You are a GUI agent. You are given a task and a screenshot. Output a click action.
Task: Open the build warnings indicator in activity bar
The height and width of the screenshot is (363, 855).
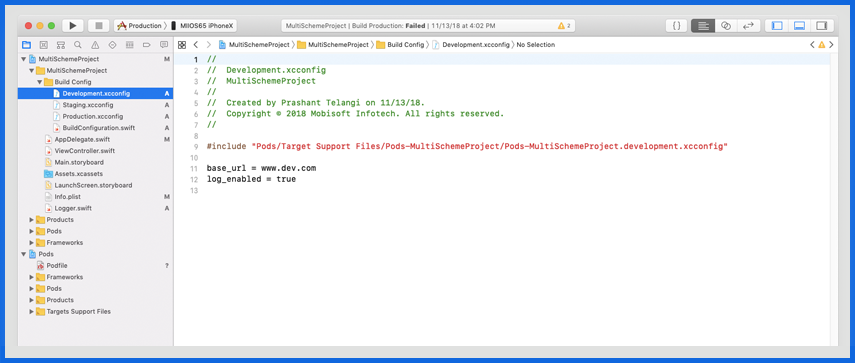point(564,26)
